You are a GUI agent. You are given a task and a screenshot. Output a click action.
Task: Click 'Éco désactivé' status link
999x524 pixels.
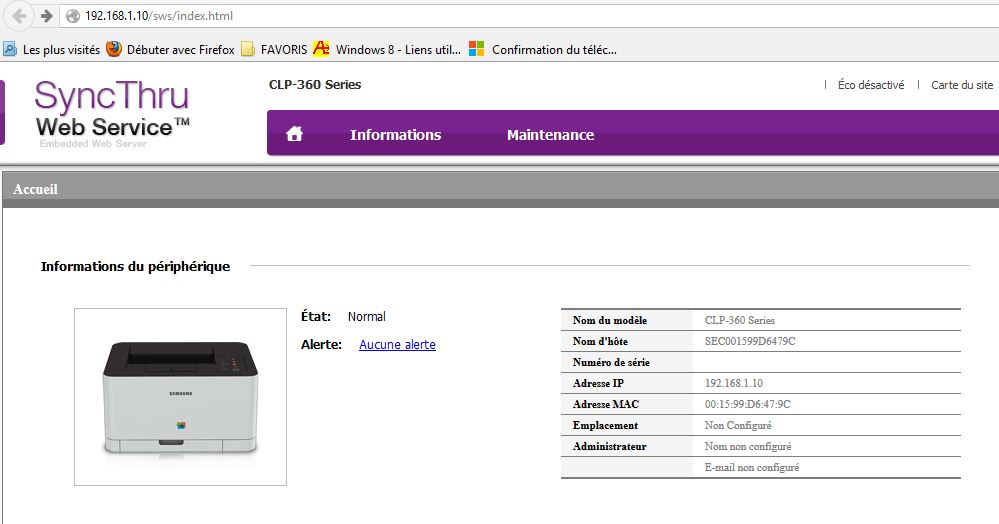click(871, 85)
